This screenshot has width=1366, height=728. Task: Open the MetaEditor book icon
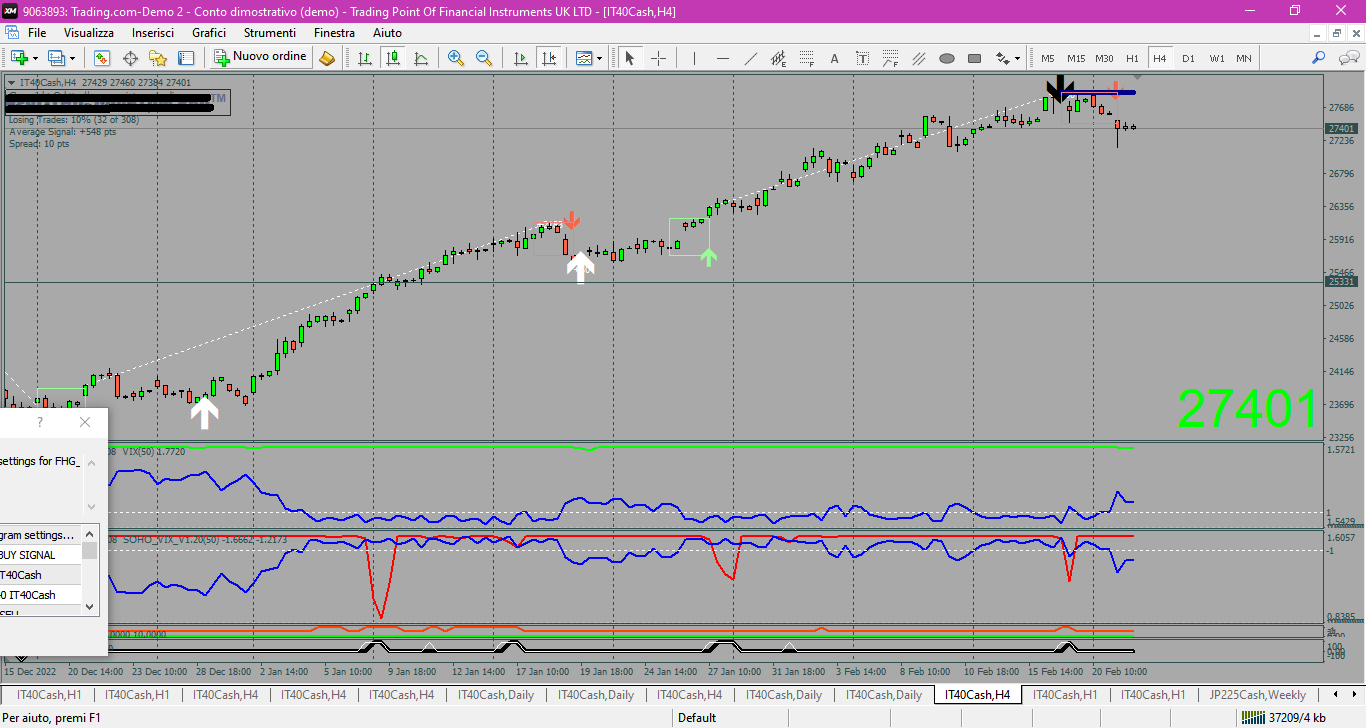[327, 58]
